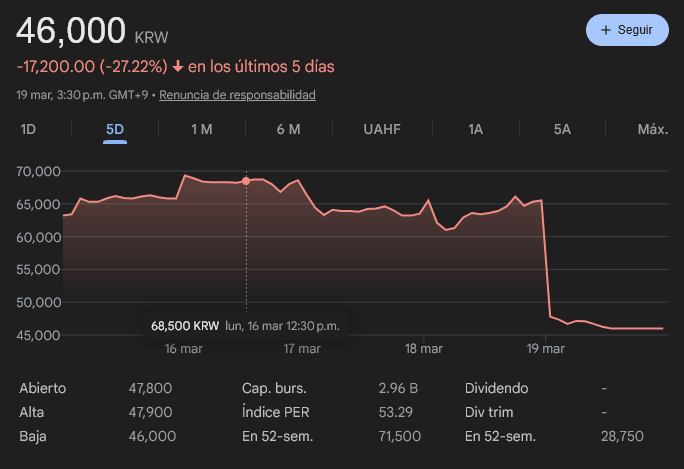Viewport: 684px width, 469px height.
Task: Select the 1D time range tab
Action: pyautogui.click(x=29, y=129)
